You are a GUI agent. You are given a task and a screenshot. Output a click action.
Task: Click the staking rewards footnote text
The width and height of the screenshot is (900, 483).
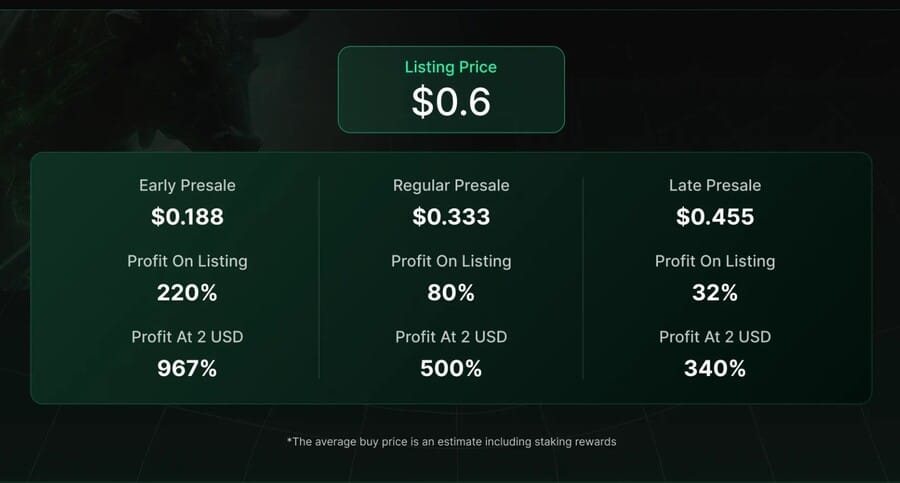[451, 441]
